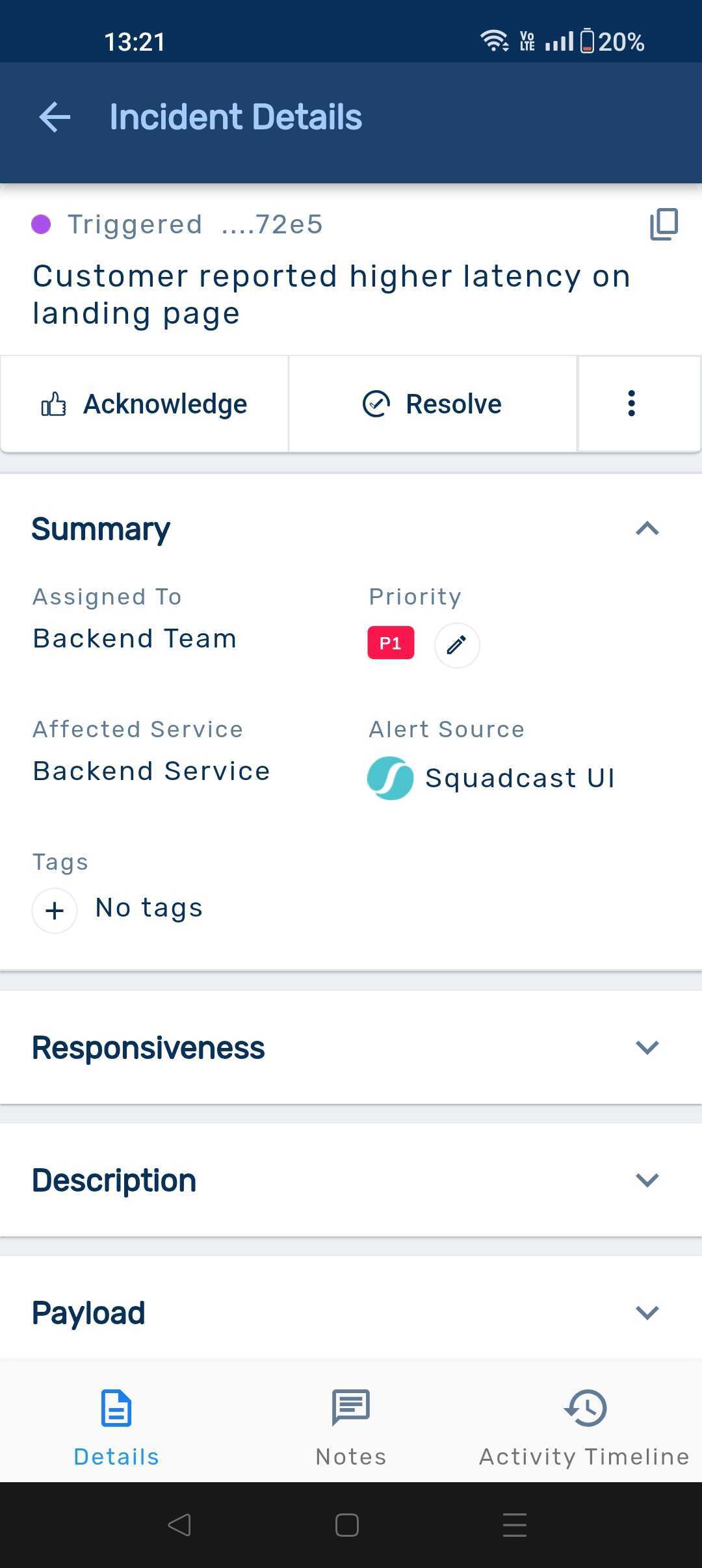Resolve the incident
Image resolution: width=702 pixels, height=1568 pixels.
pyautogui.click(x=432, y=404)
